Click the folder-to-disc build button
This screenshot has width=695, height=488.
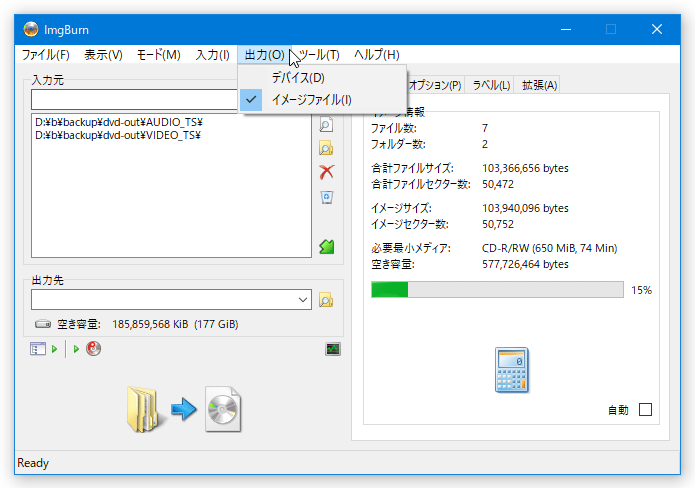click(x=184, y=409)
